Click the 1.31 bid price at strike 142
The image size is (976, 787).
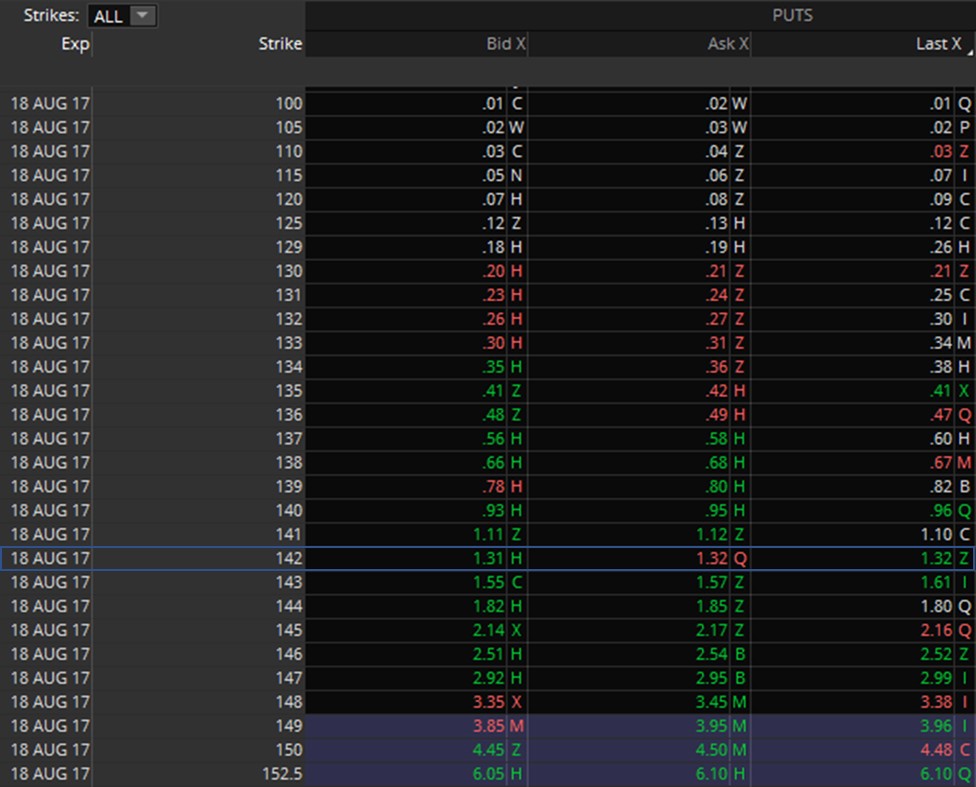click(488, 558)
